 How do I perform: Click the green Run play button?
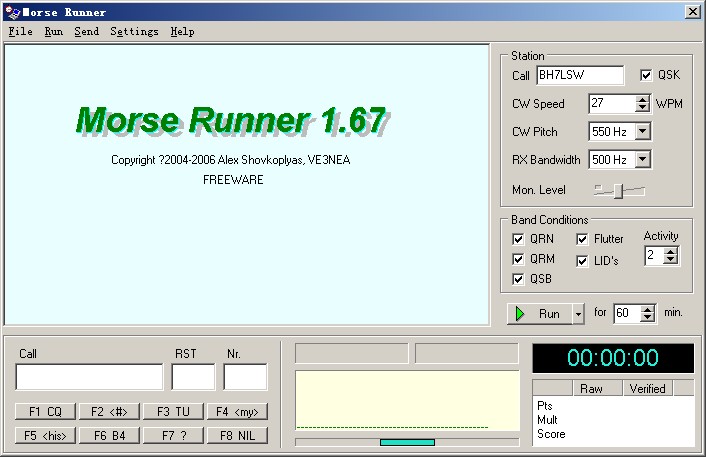540,313
